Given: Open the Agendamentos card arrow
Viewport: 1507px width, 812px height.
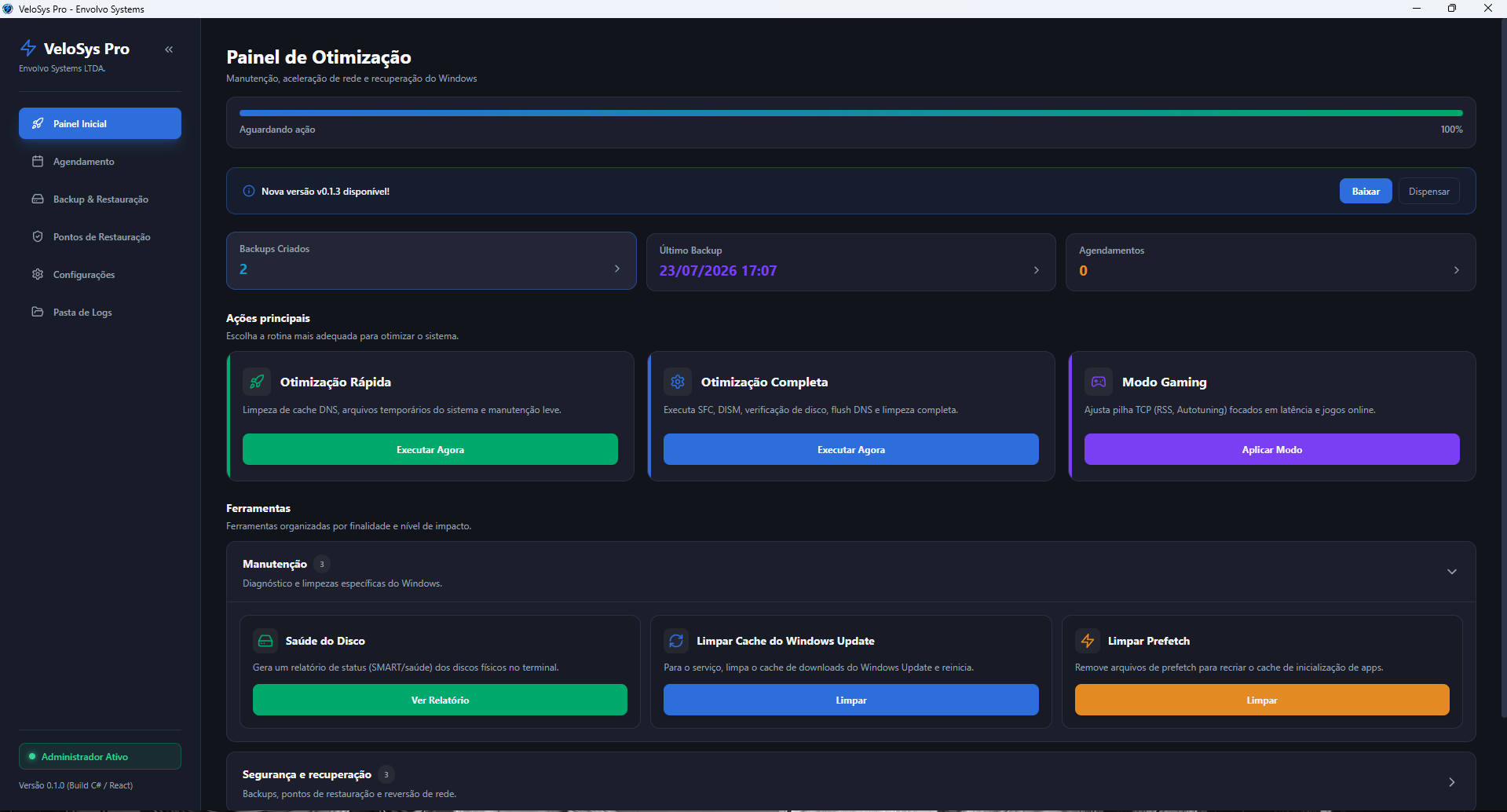Looking at the screenshot, I should (1457, 270).
